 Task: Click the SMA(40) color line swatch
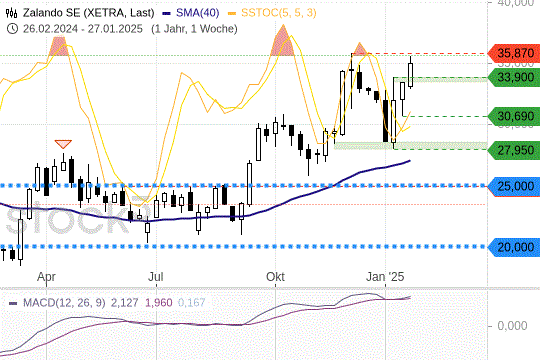[x=166, y=14]
